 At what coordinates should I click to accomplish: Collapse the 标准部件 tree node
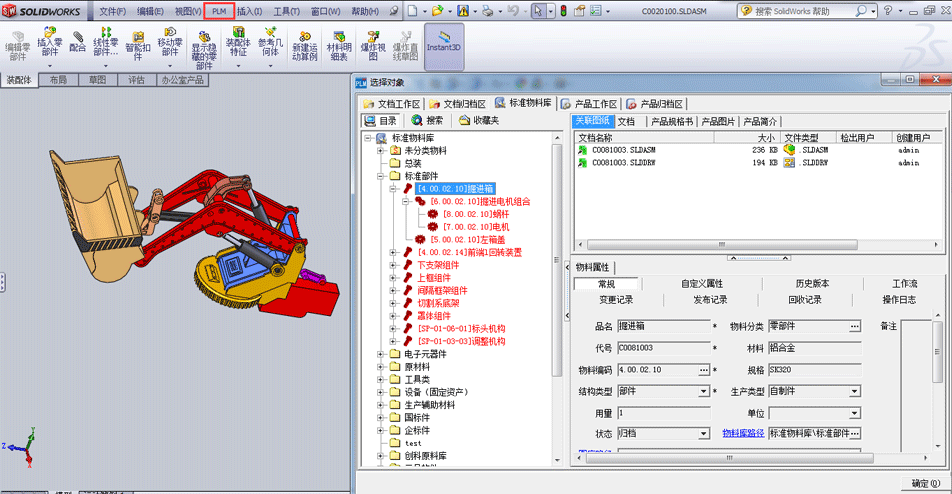tap(381, 176)
